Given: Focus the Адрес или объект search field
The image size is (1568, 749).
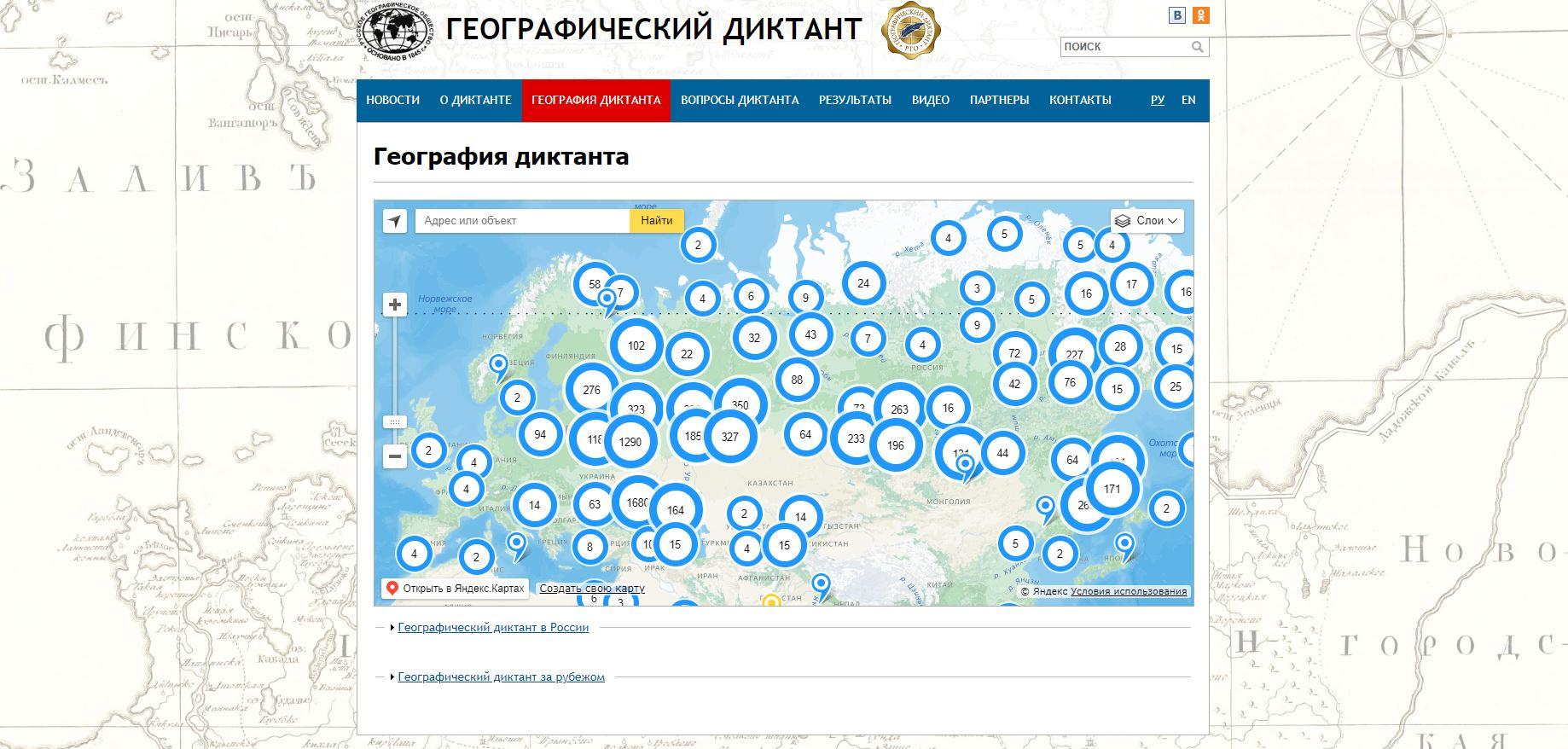Looking at the screenshot, I should pyautogui.click(x=522, y=220).
